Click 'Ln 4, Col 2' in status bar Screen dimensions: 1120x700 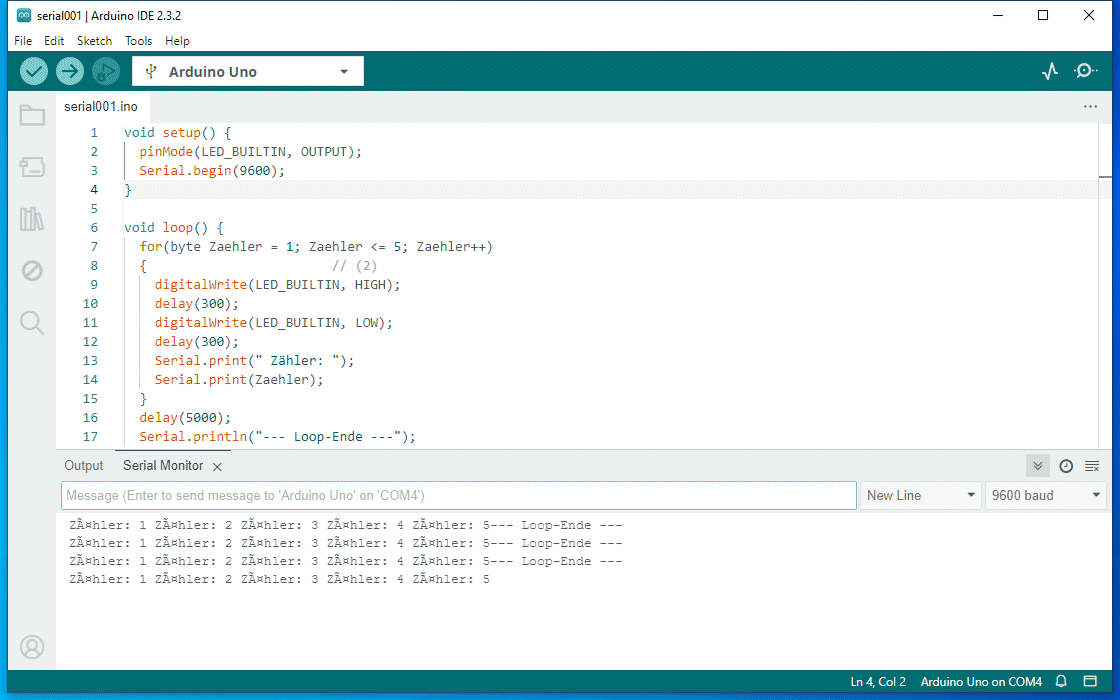click(878, 681)
